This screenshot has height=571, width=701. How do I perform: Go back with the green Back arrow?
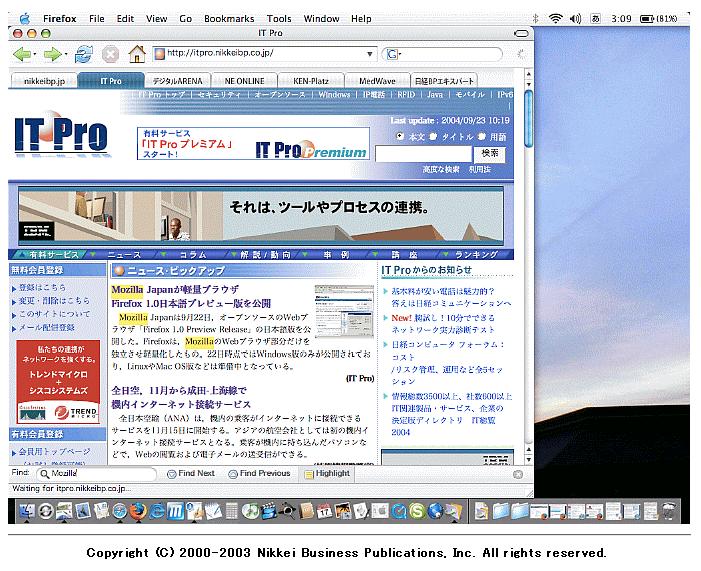pyautogui.click(x=21, y=55)
